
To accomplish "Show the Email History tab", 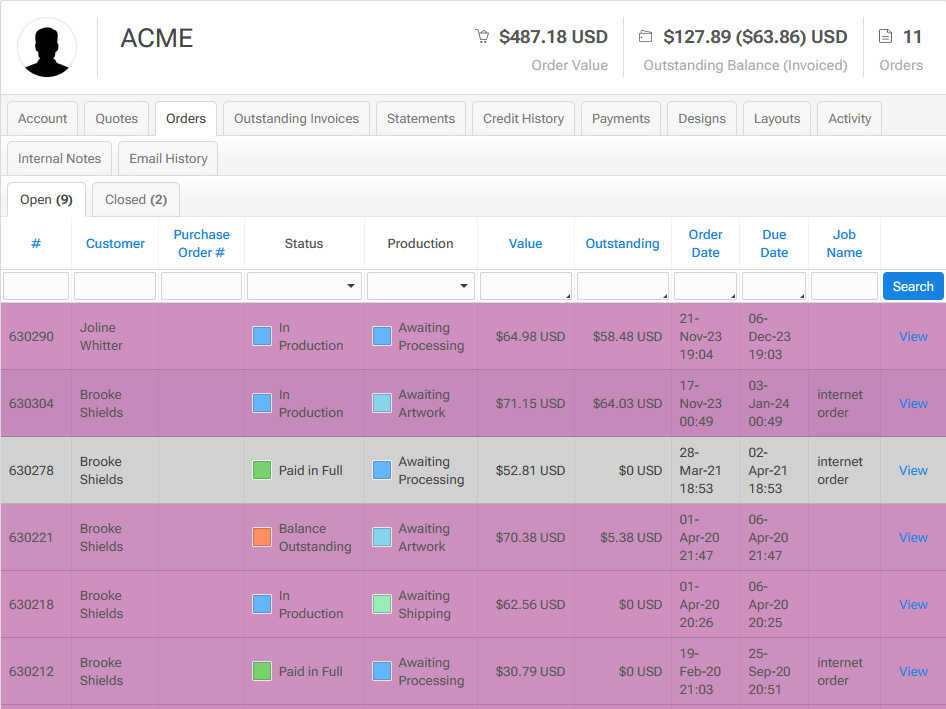I will point(168,159).
